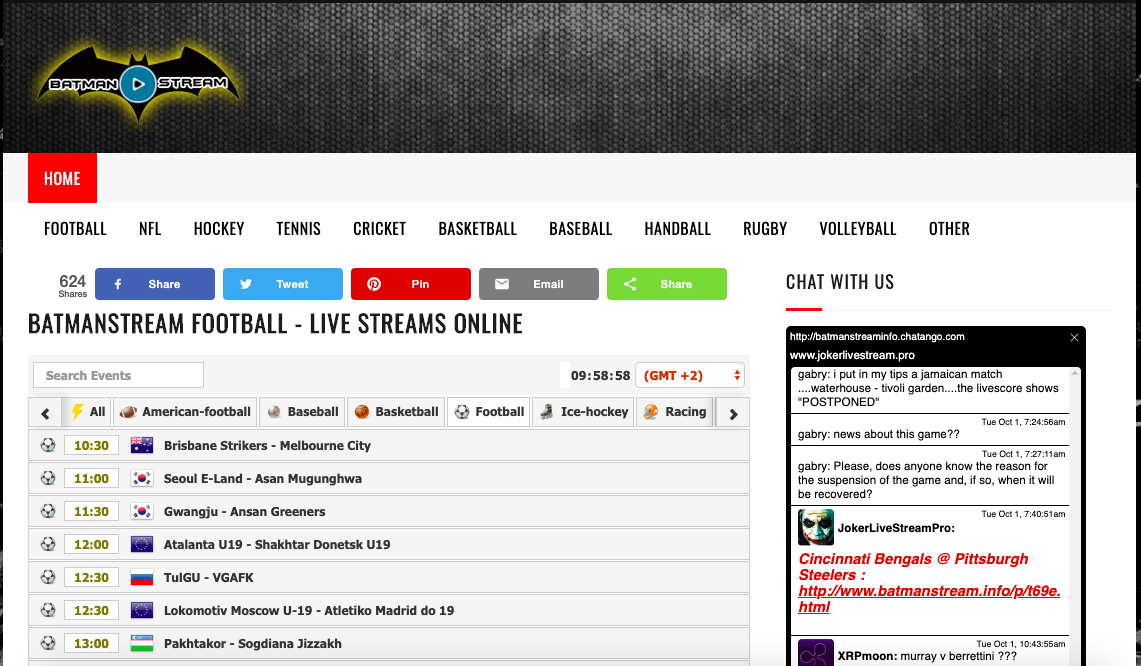1141x666 pixels.
Task: Click the 624 Shares counter
Action: [72, 285]
